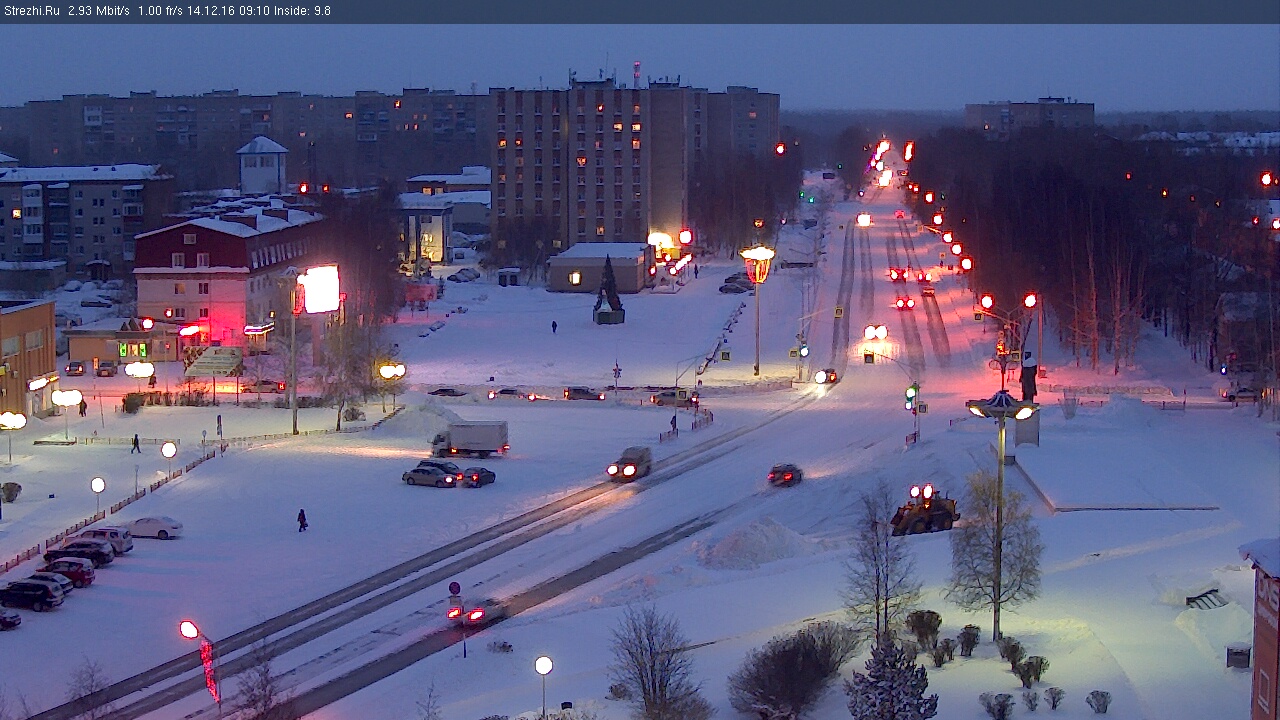Viewport: 1280px width, 720px height.
Task: Select the 2.93 Mbit/s bitrate readout
Action: 99,11
